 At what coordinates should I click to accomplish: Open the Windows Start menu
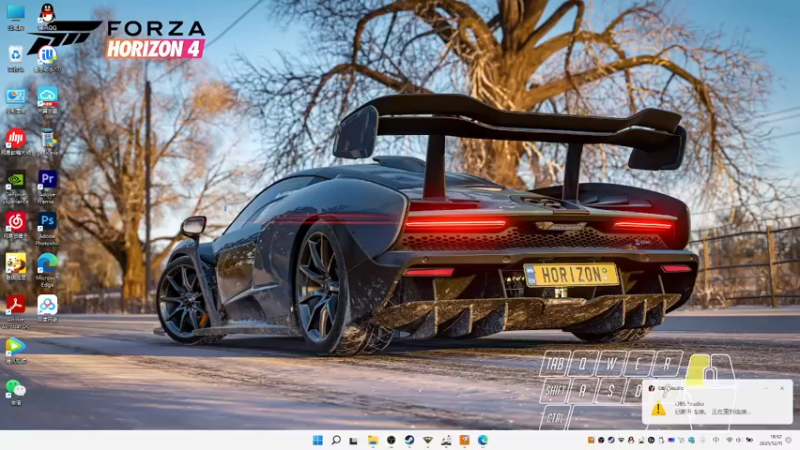click(317, 440)
